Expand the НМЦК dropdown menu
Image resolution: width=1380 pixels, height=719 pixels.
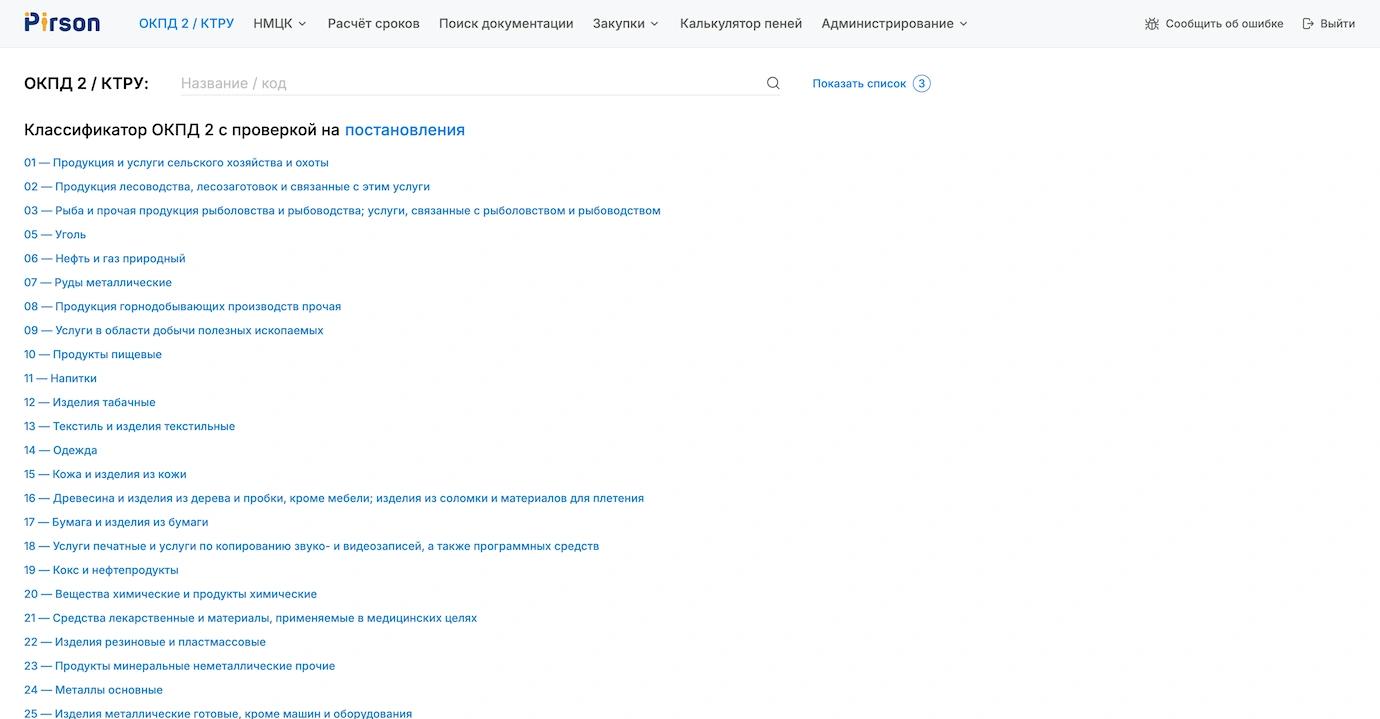[280, 24]
